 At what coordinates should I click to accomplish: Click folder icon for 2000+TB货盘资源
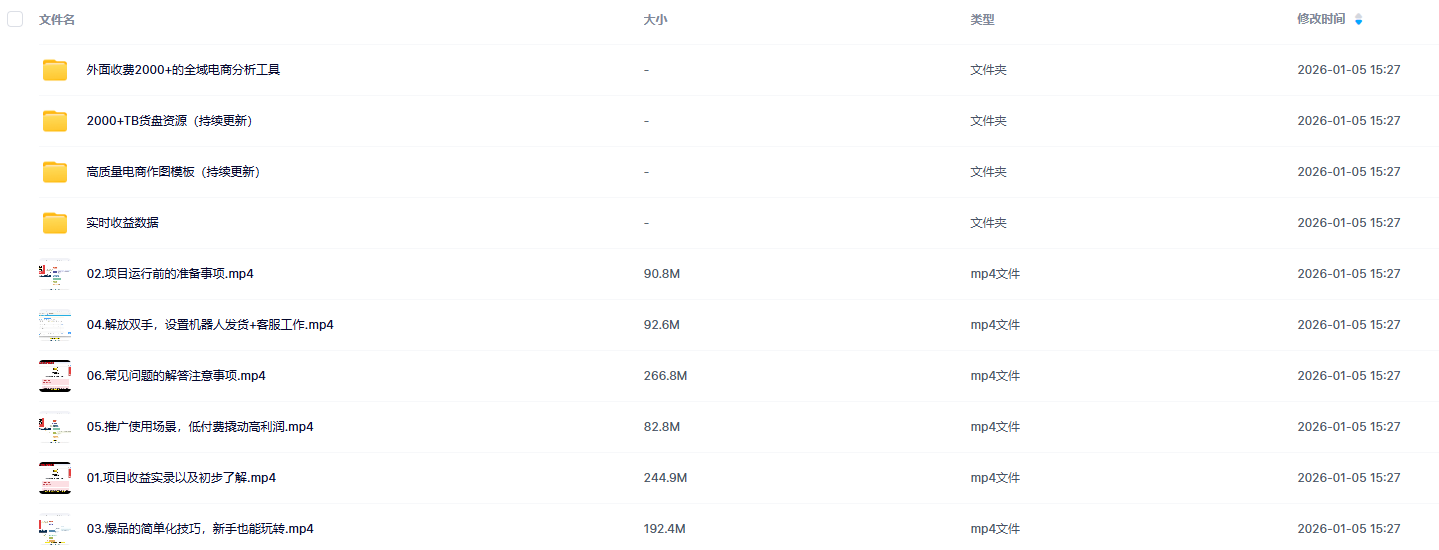point(55,121)
